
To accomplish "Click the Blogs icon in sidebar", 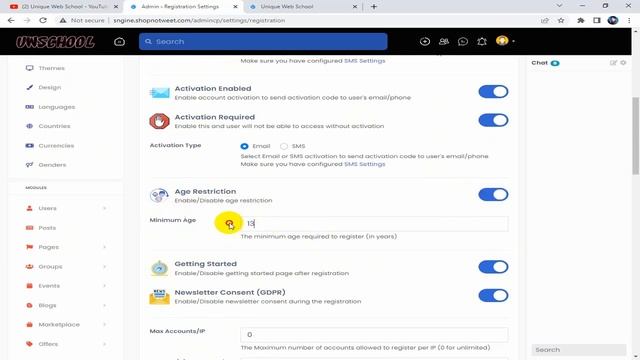I will coord(29,305).
